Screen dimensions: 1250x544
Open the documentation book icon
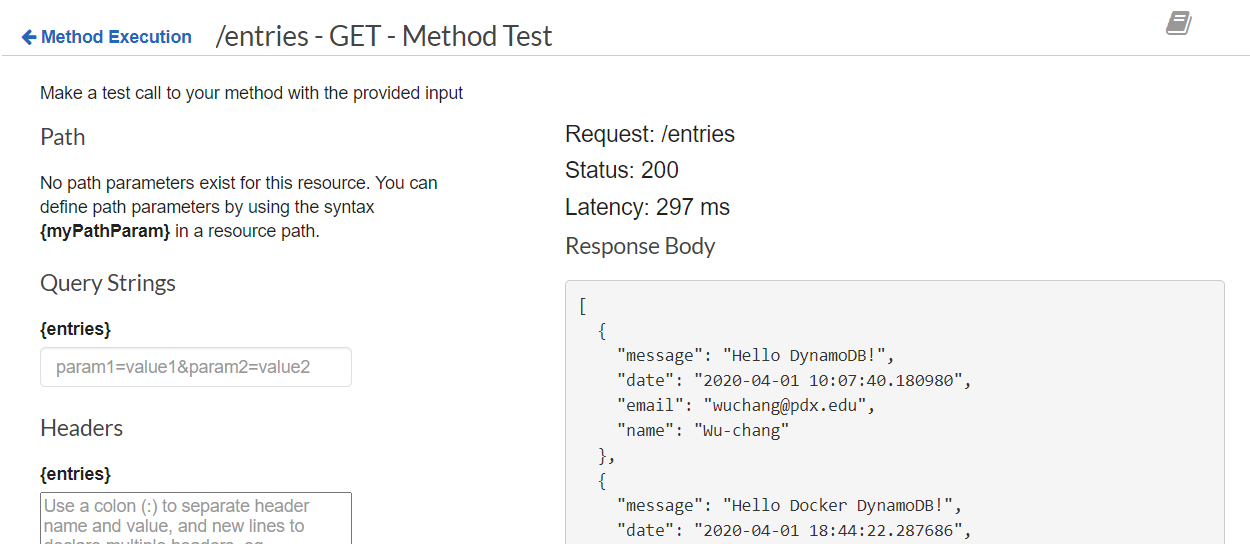tap(1179, 24)
